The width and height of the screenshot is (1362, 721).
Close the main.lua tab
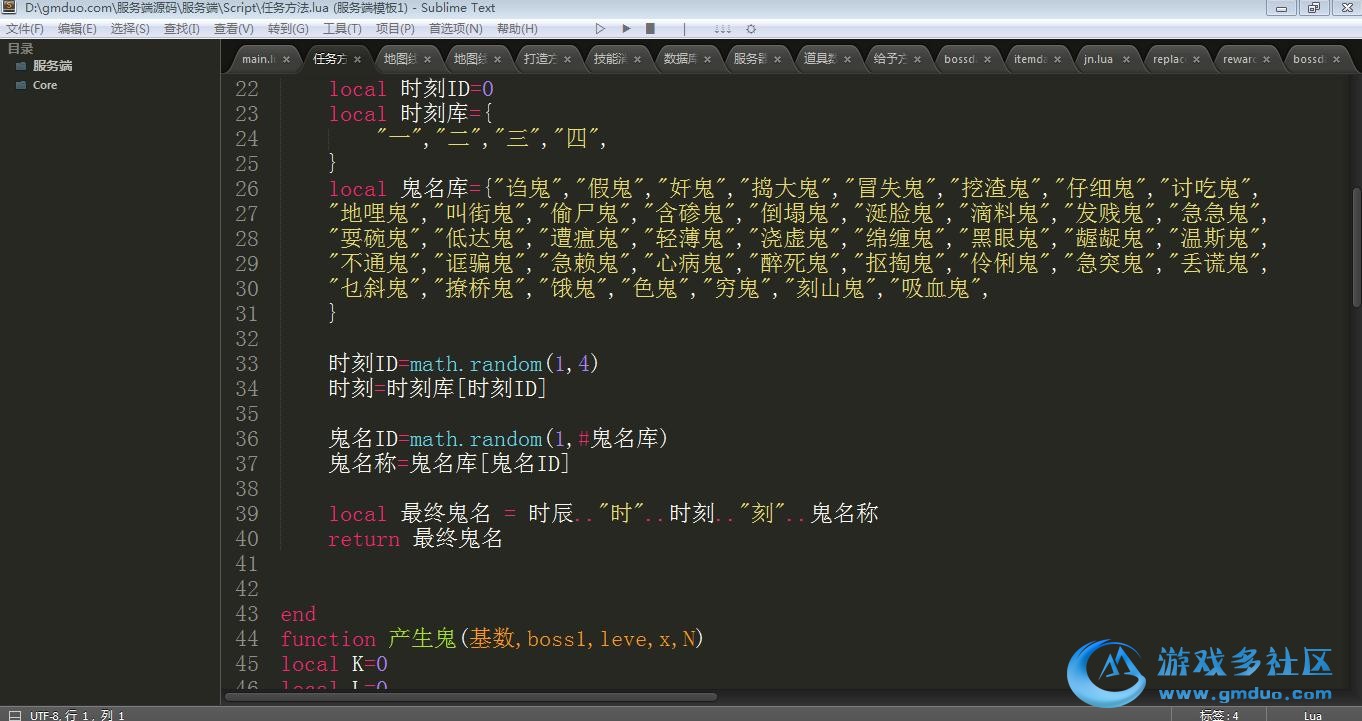point(286,59)
